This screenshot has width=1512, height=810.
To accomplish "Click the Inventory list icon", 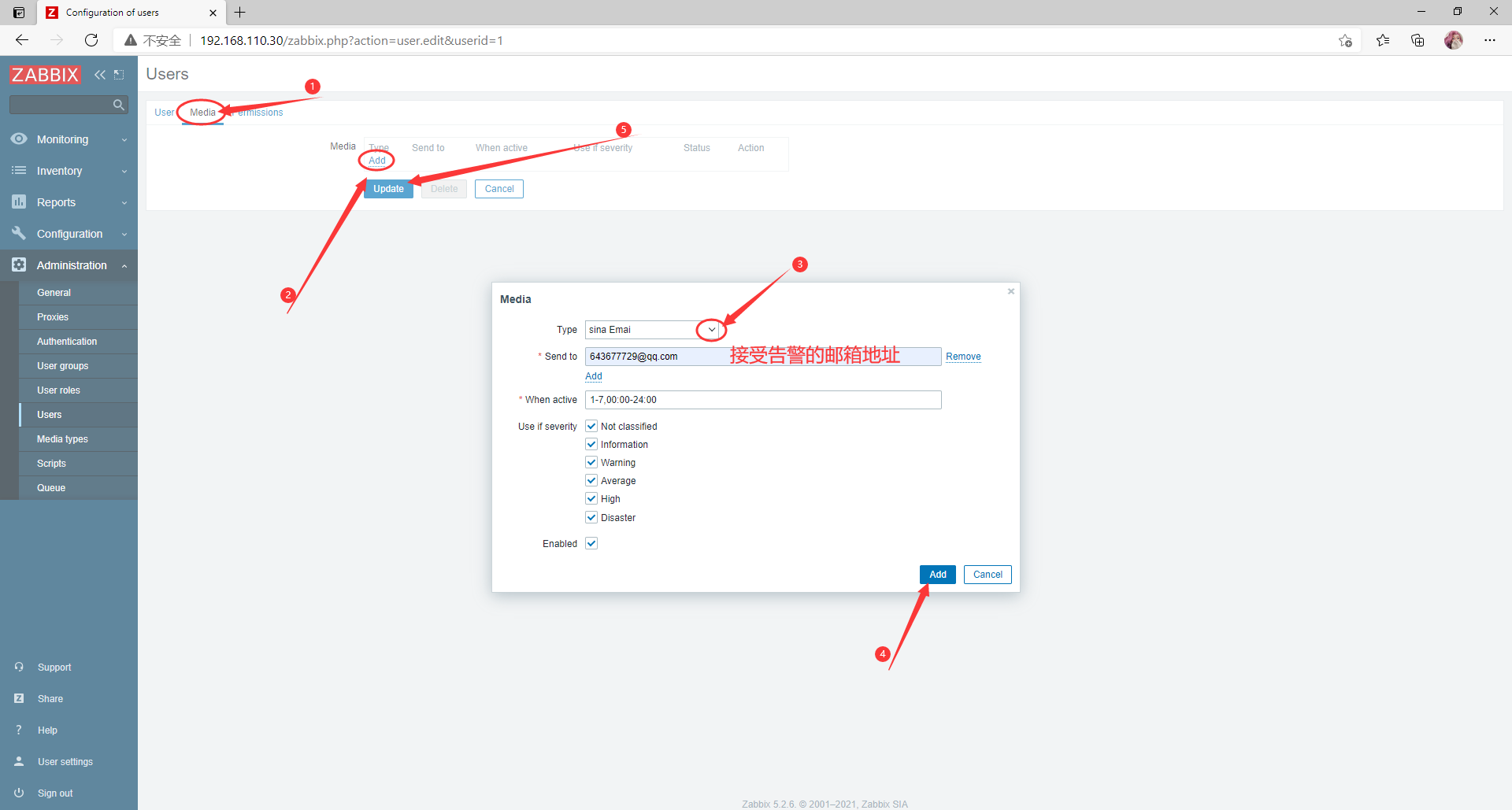I will [19, 170].
